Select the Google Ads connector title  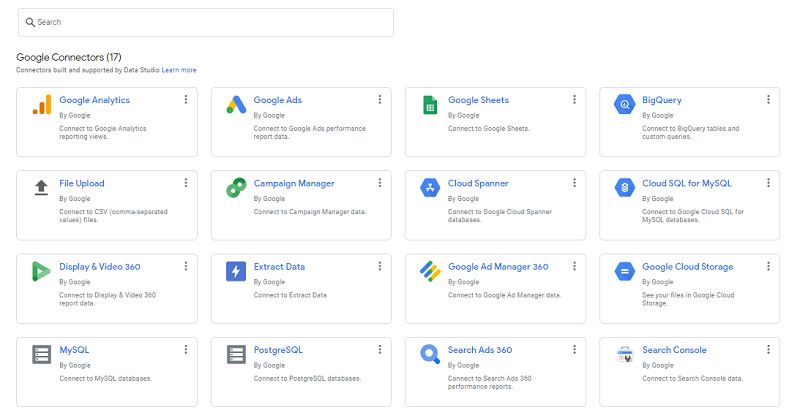tap(278, 100)
